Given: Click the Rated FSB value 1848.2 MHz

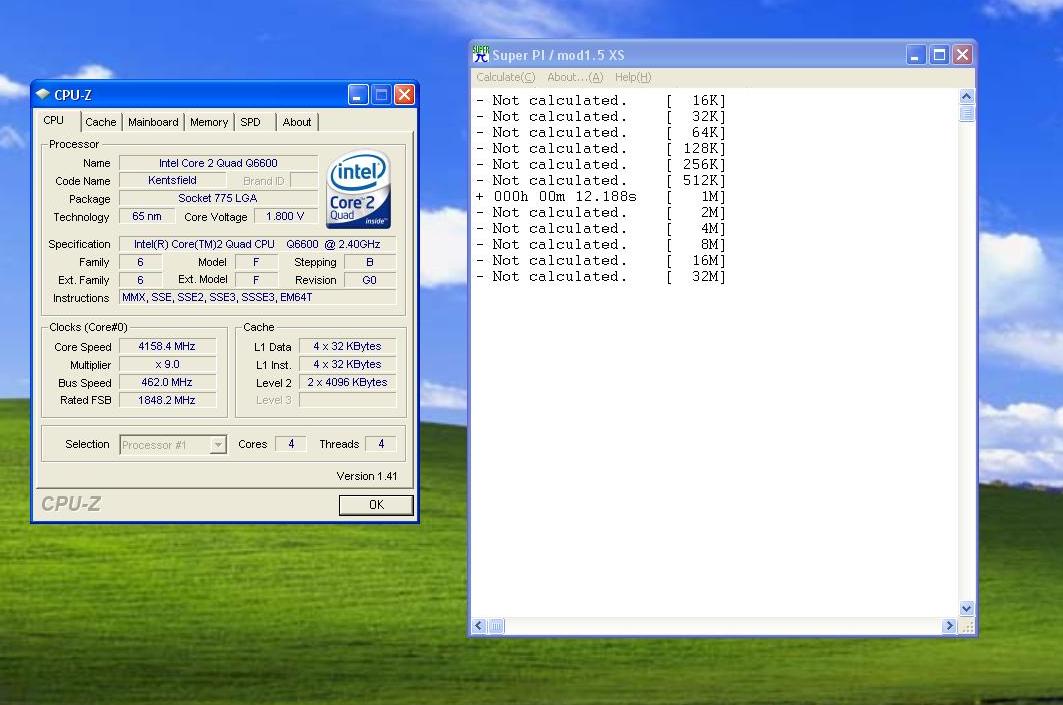Looking at the screenshot, I should click(167, 400).
